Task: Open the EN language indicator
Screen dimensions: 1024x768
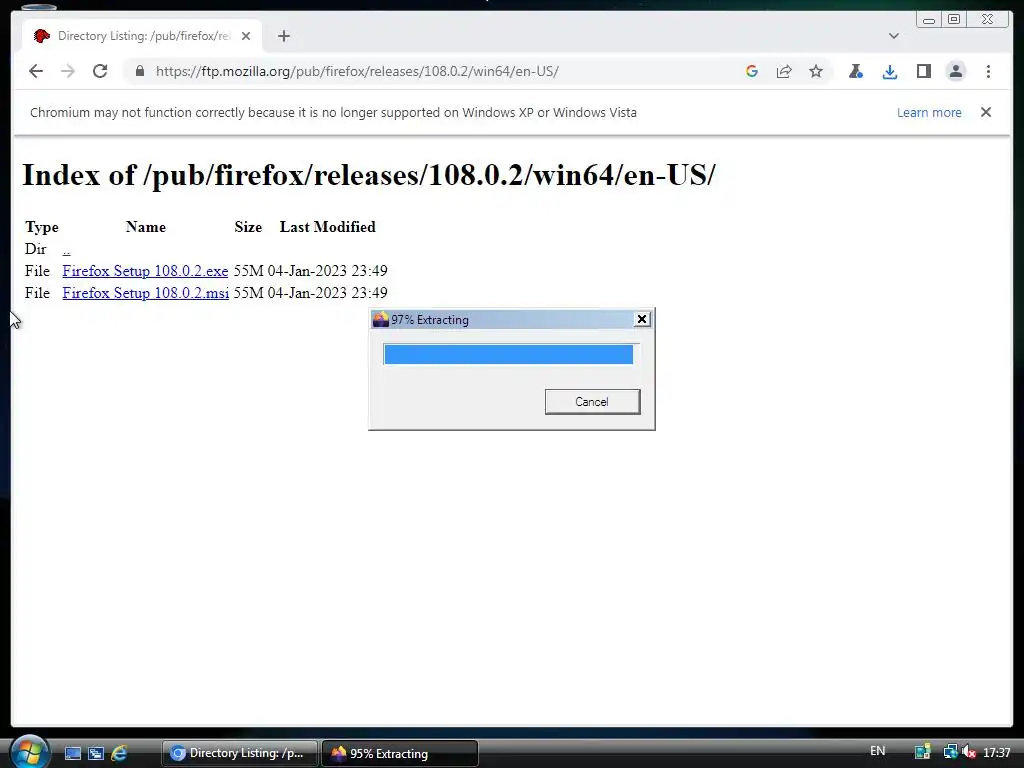Action: coord(877,751)
